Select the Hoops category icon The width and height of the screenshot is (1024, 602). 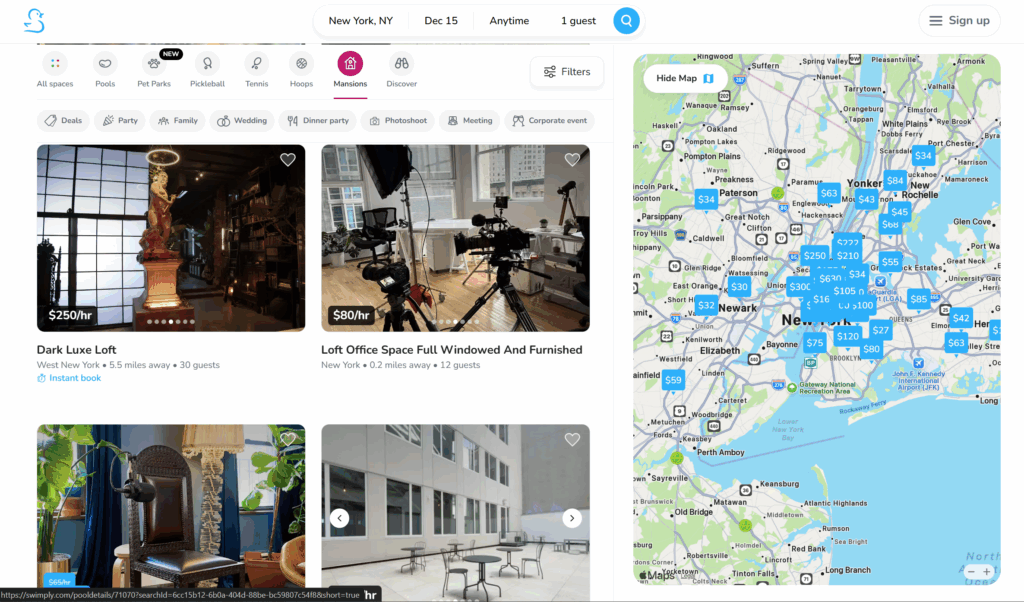(x=301, y=64)
